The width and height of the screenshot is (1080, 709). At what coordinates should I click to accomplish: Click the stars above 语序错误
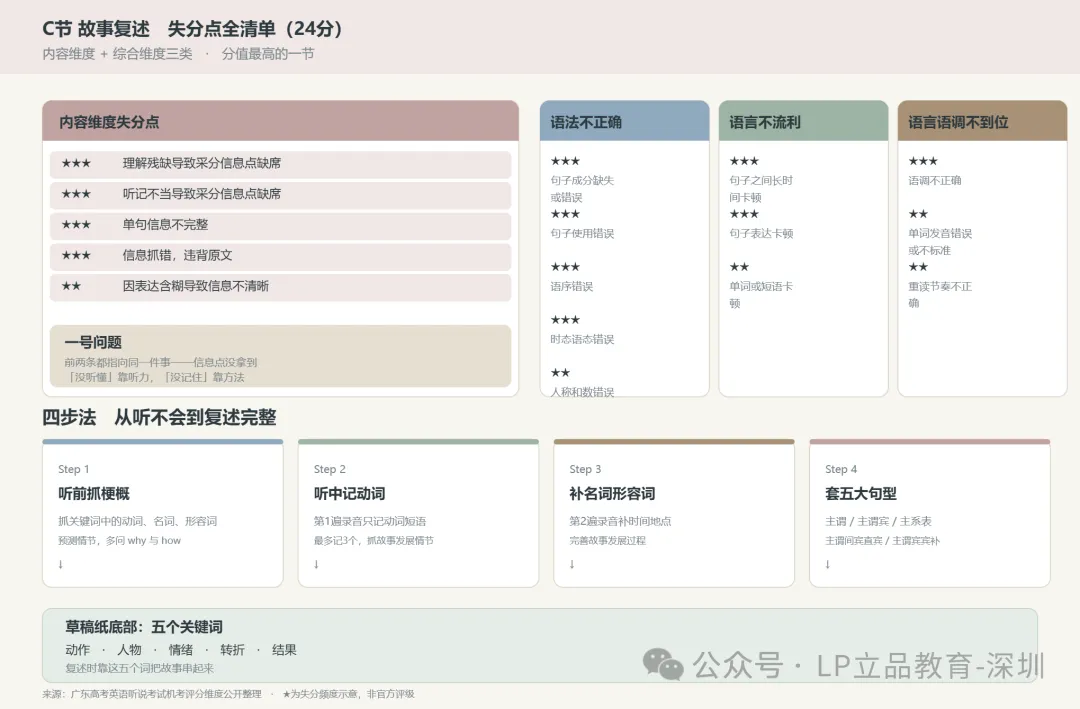[x=565, y=267]
